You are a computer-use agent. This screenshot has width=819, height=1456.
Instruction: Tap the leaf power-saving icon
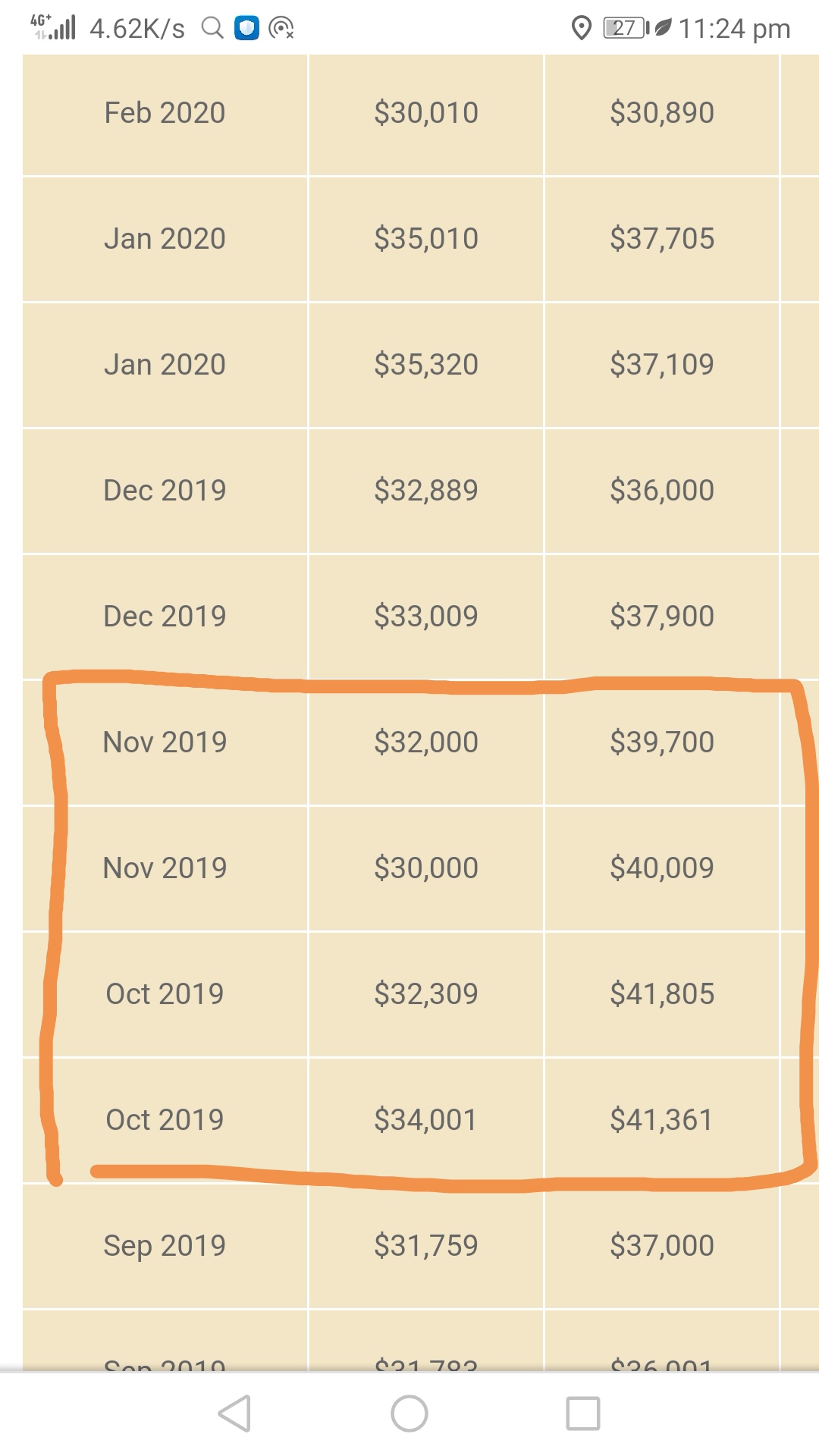[x=663, y=28]
